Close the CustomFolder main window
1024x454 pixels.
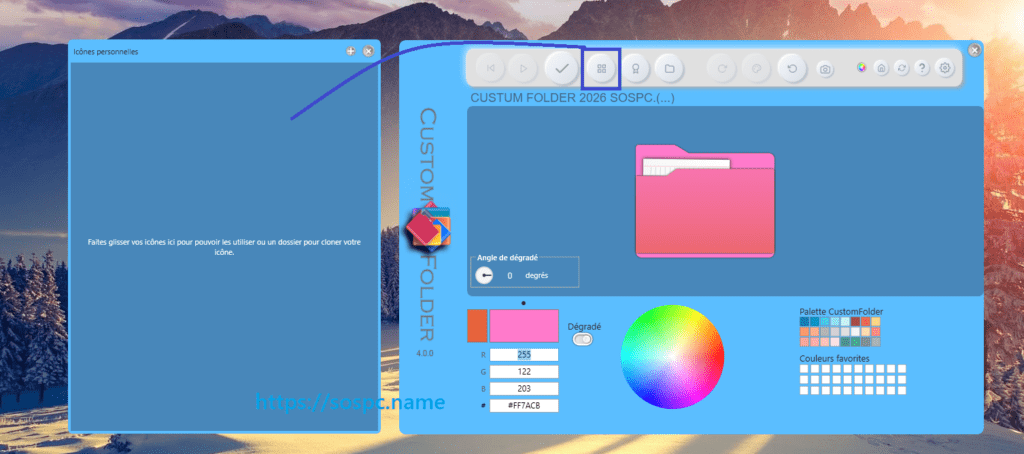pos(974,50)
